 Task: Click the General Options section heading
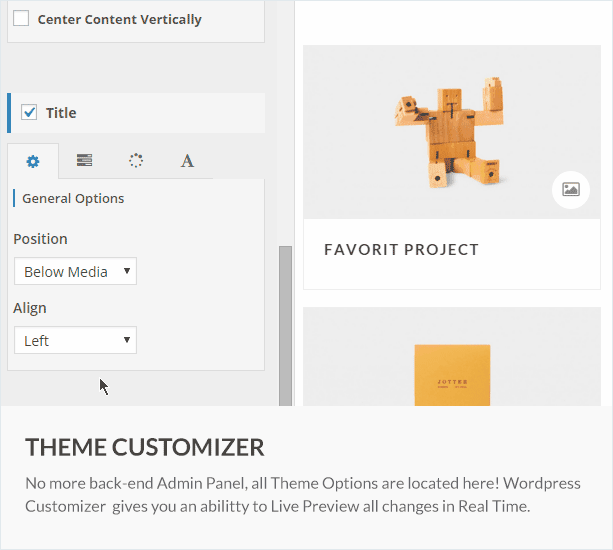pyautogui.click(x=73, y=198)
